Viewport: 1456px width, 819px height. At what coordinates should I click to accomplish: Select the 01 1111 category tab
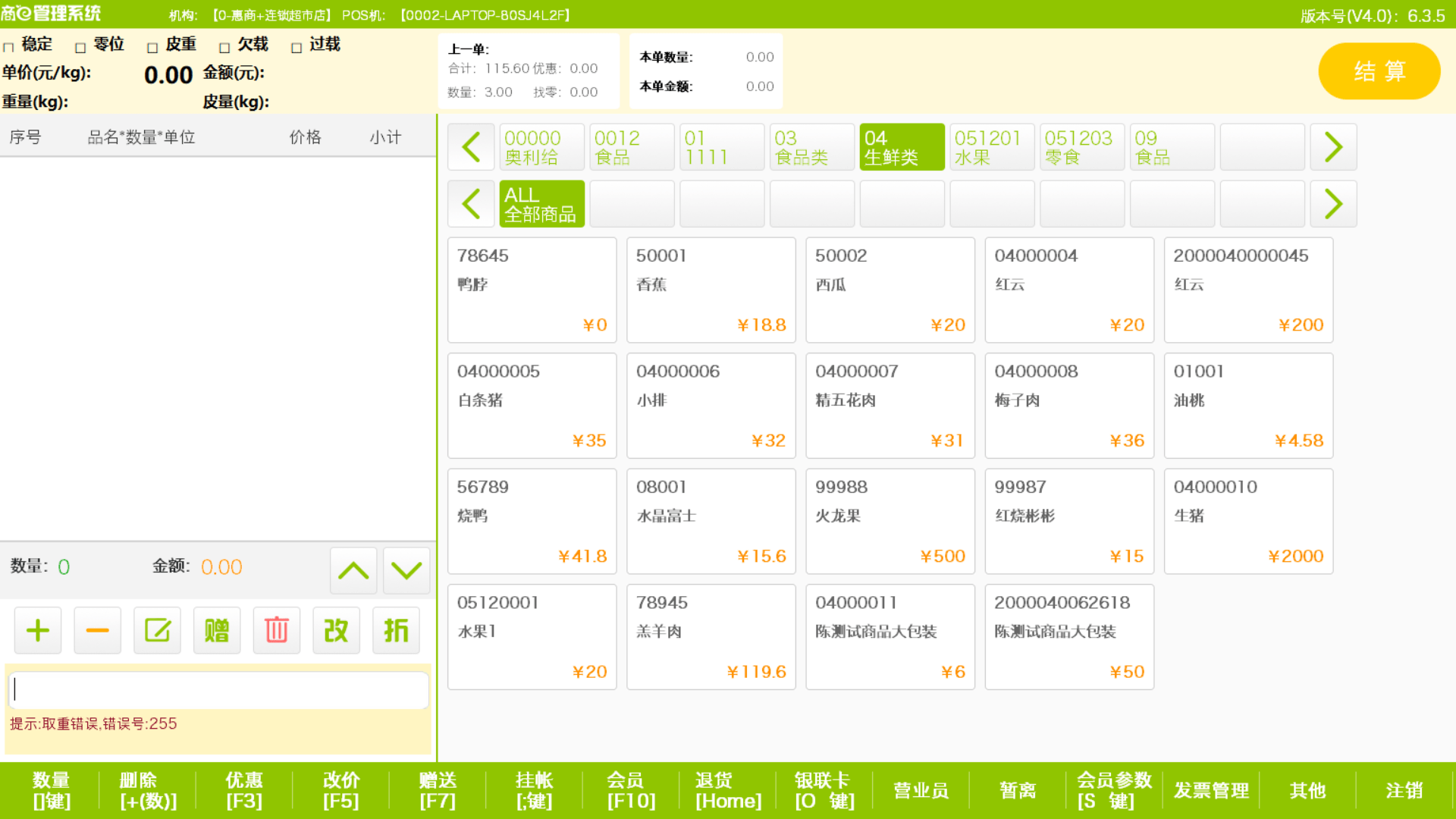pos(722,147)
